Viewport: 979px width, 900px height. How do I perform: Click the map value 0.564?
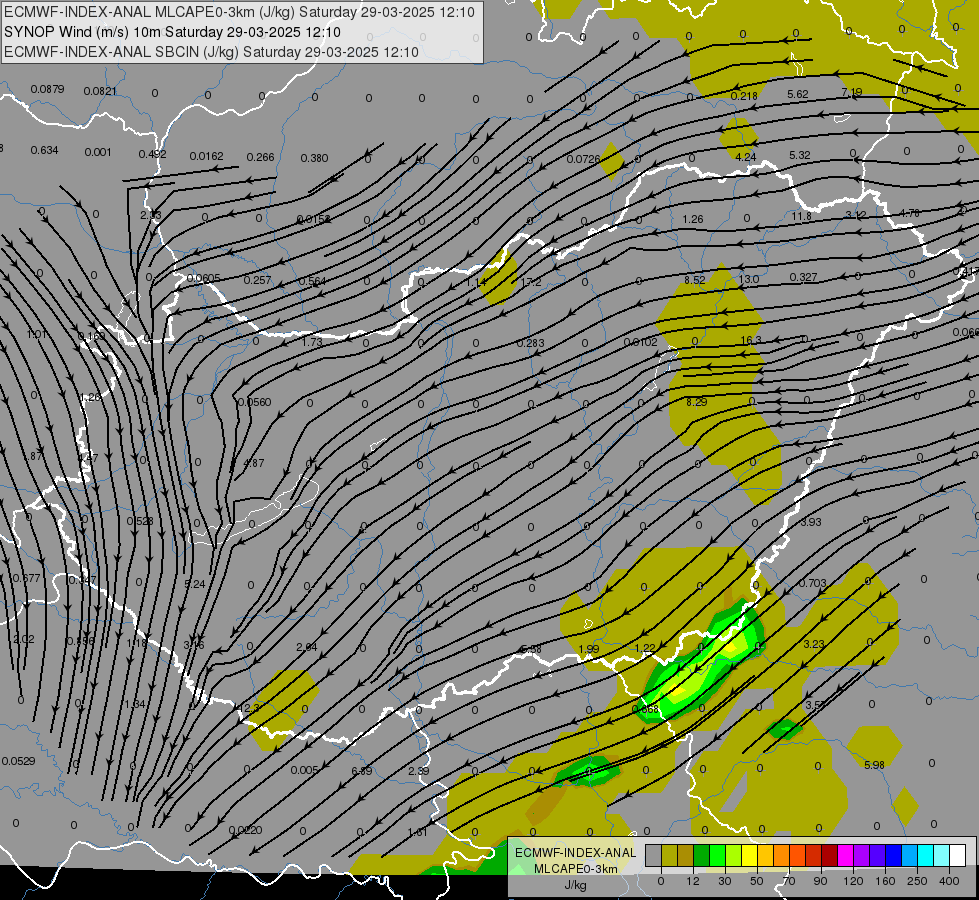pyautogui.click(x=312, y=281)
